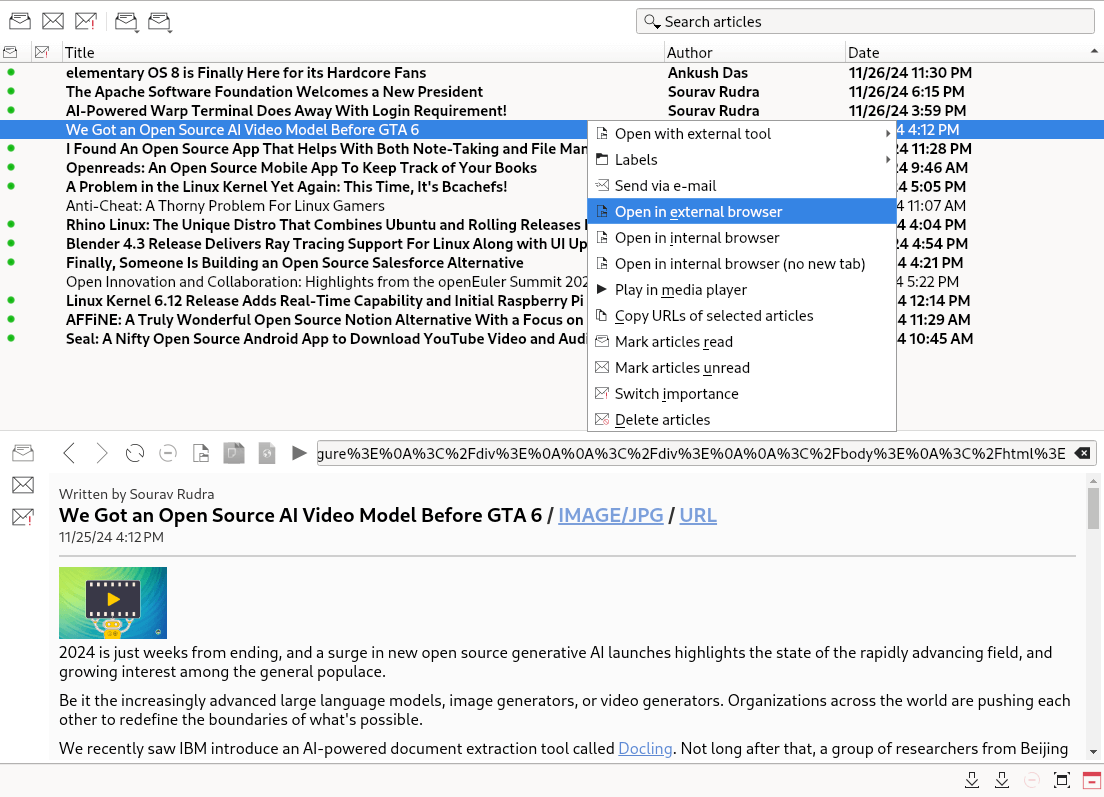The width and height of the screenshot is (1104, 797).
Task: Click the IMAGE/JPG link in the headline
Action: pos(610,515)
